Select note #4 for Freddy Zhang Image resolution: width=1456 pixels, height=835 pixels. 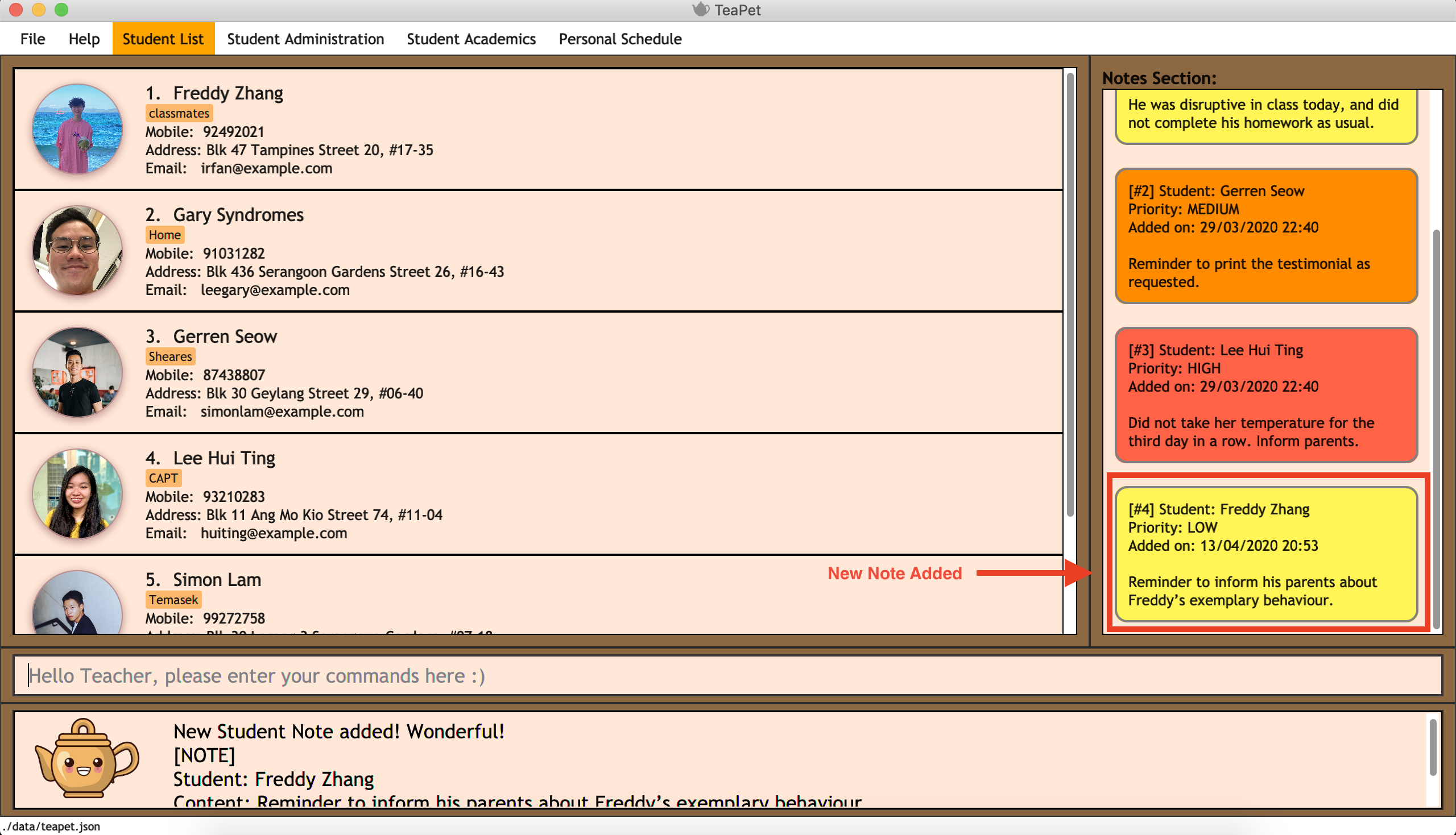point(1266,554)
